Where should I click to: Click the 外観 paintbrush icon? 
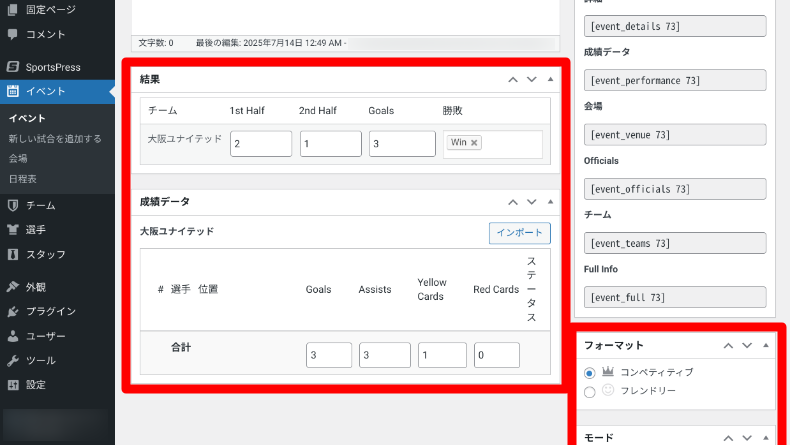click(x=13, y=287)
